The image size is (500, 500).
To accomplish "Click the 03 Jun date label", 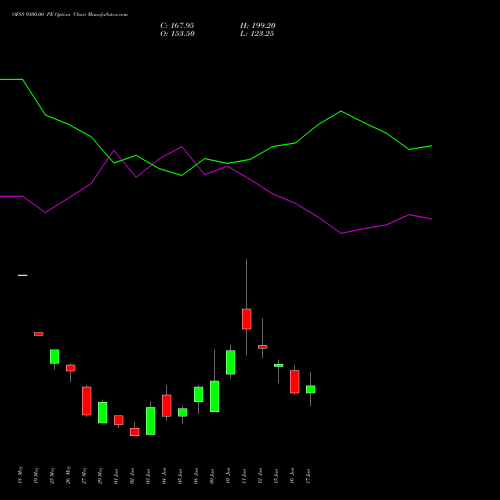I will coord(148,476).
